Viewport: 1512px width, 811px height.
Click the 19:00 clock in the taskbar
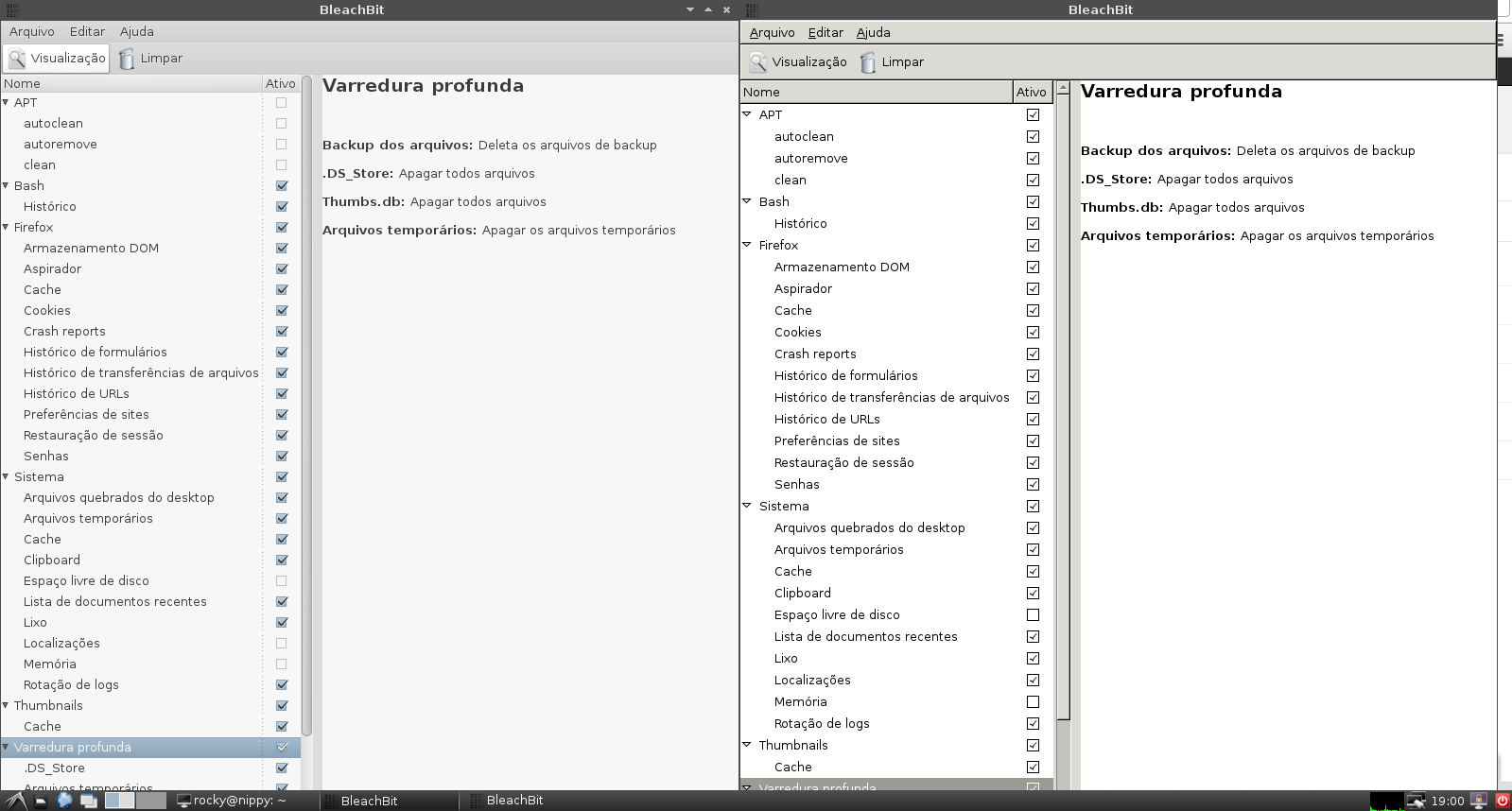tap(1448, 801)
